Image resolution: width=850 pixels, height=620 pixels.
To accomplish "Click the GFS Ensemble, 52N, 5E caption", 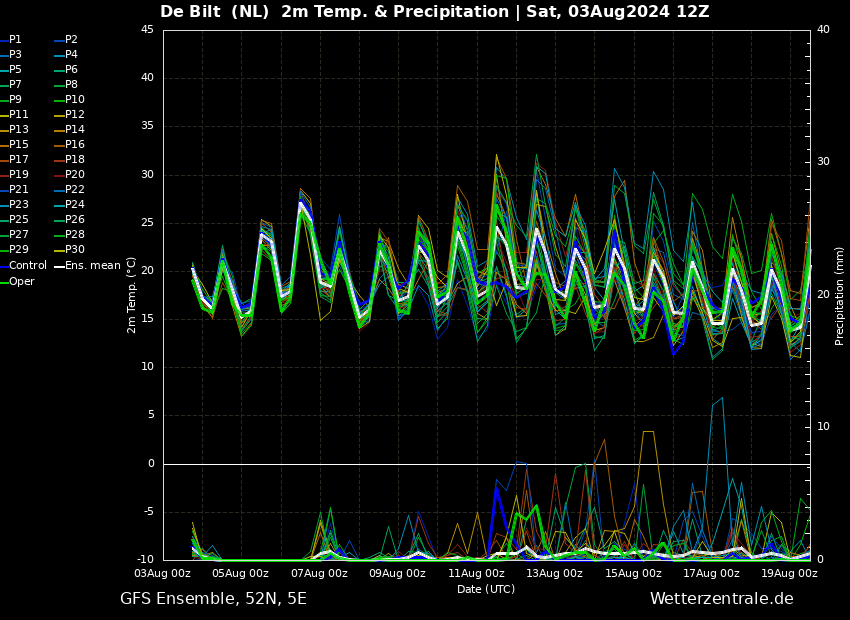I will tap(213, 599).
